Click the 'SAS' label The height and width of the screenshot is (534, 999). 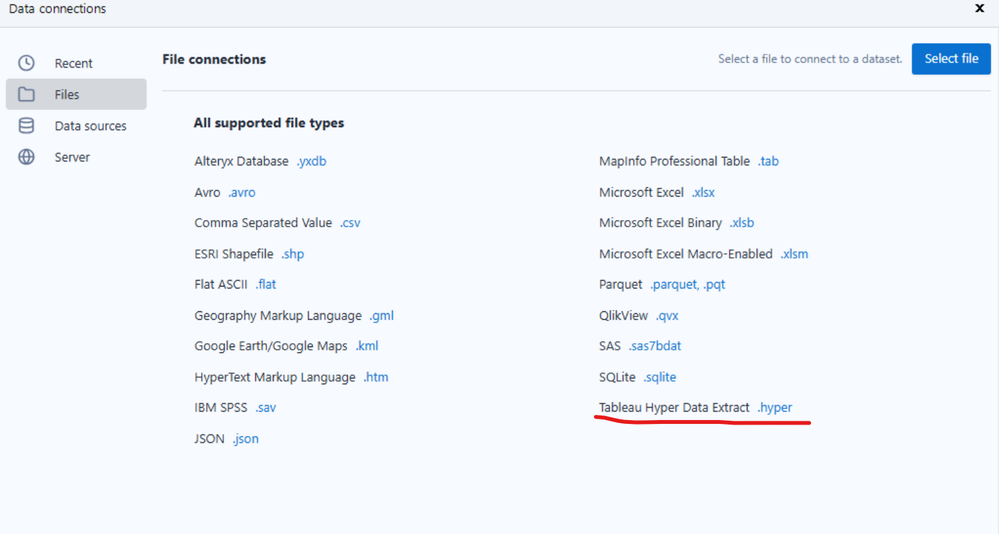610,346
